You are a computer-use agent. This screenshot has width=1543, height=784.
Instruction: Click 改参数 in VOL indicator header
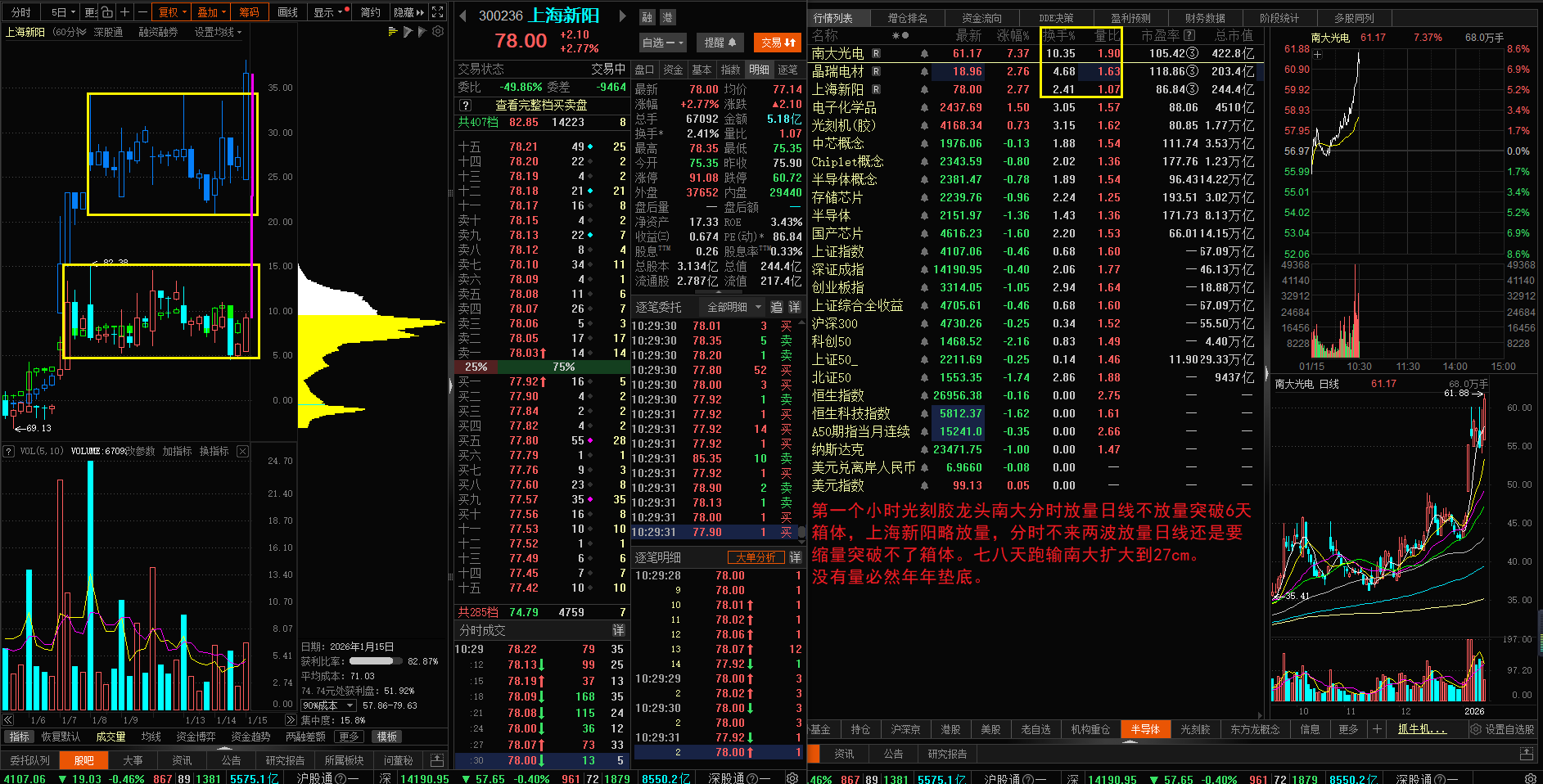point(140,451)
